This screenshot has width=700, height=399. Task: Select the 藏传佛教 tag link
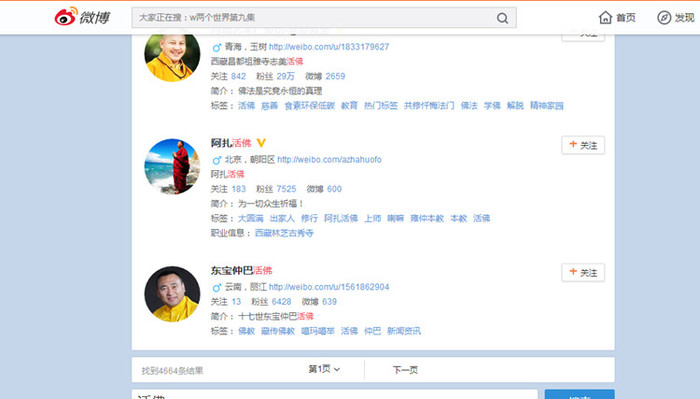point(278,331)
